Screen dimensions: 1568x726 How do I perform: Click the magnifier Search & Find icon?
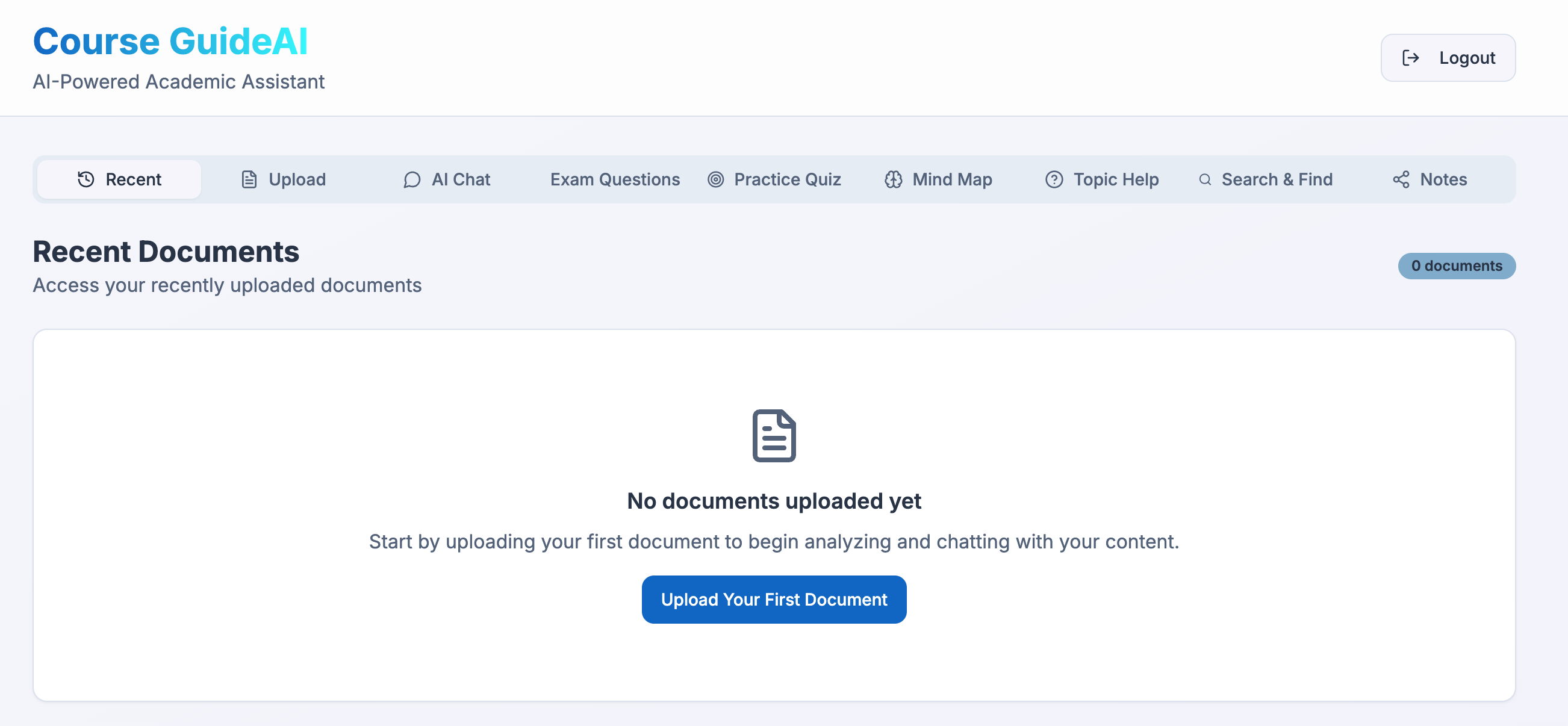click(1205, 179)
